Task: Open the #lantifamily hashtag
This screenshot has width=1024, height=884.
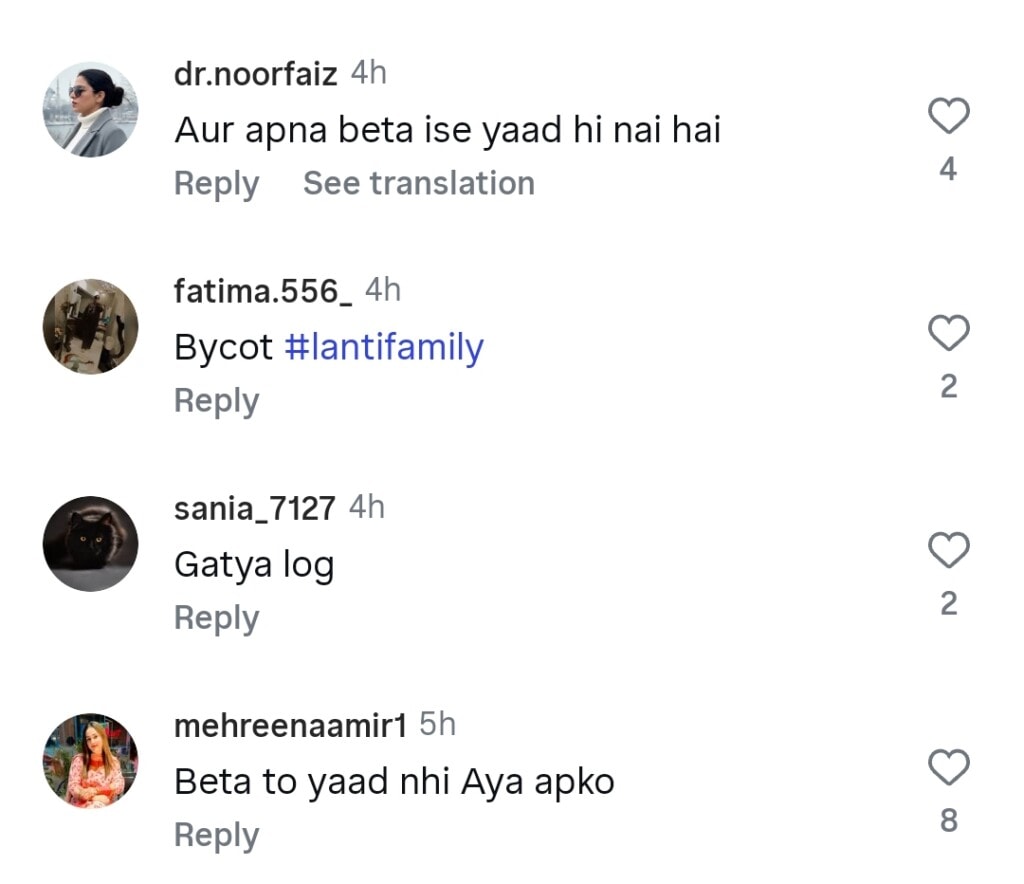Action: (x=384, y=347)
